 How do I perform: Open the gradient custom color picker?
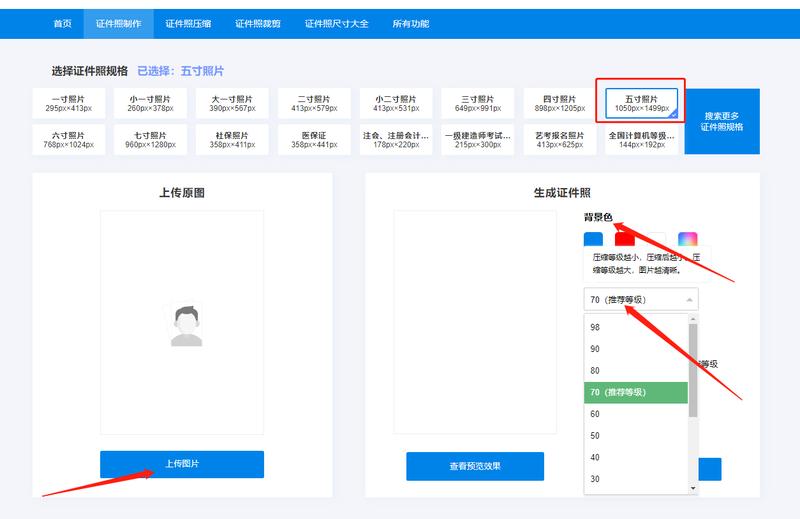point(688,239)
